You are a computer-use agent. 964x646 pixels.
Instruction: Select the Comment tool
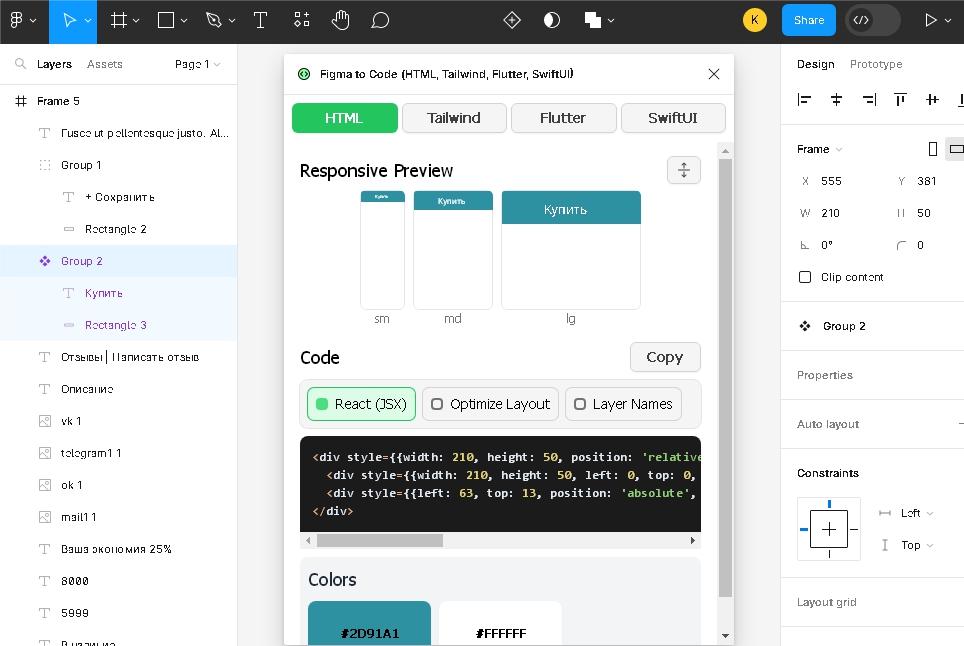(x=380, y=20)
